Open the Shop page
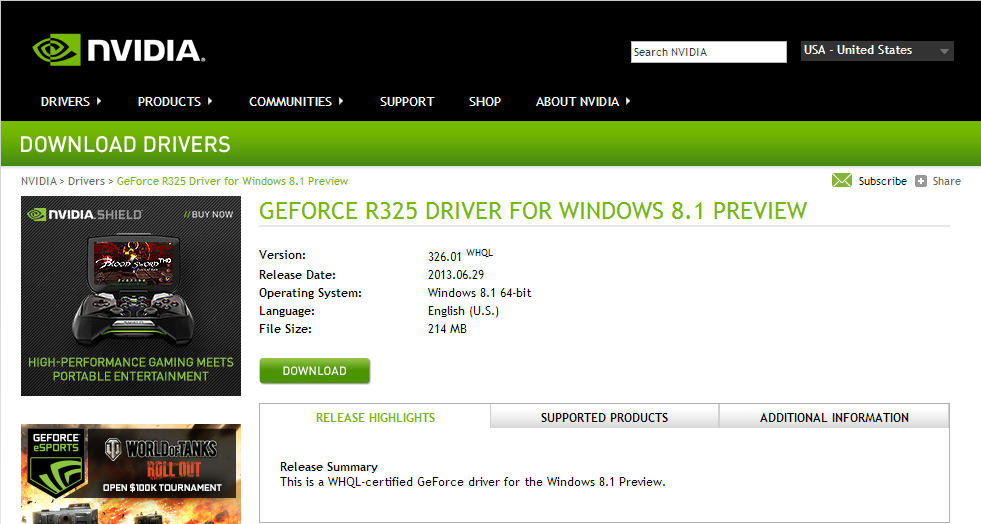Image resolution: width=981 pixels, height=524 pixels. tap(485, 101)
